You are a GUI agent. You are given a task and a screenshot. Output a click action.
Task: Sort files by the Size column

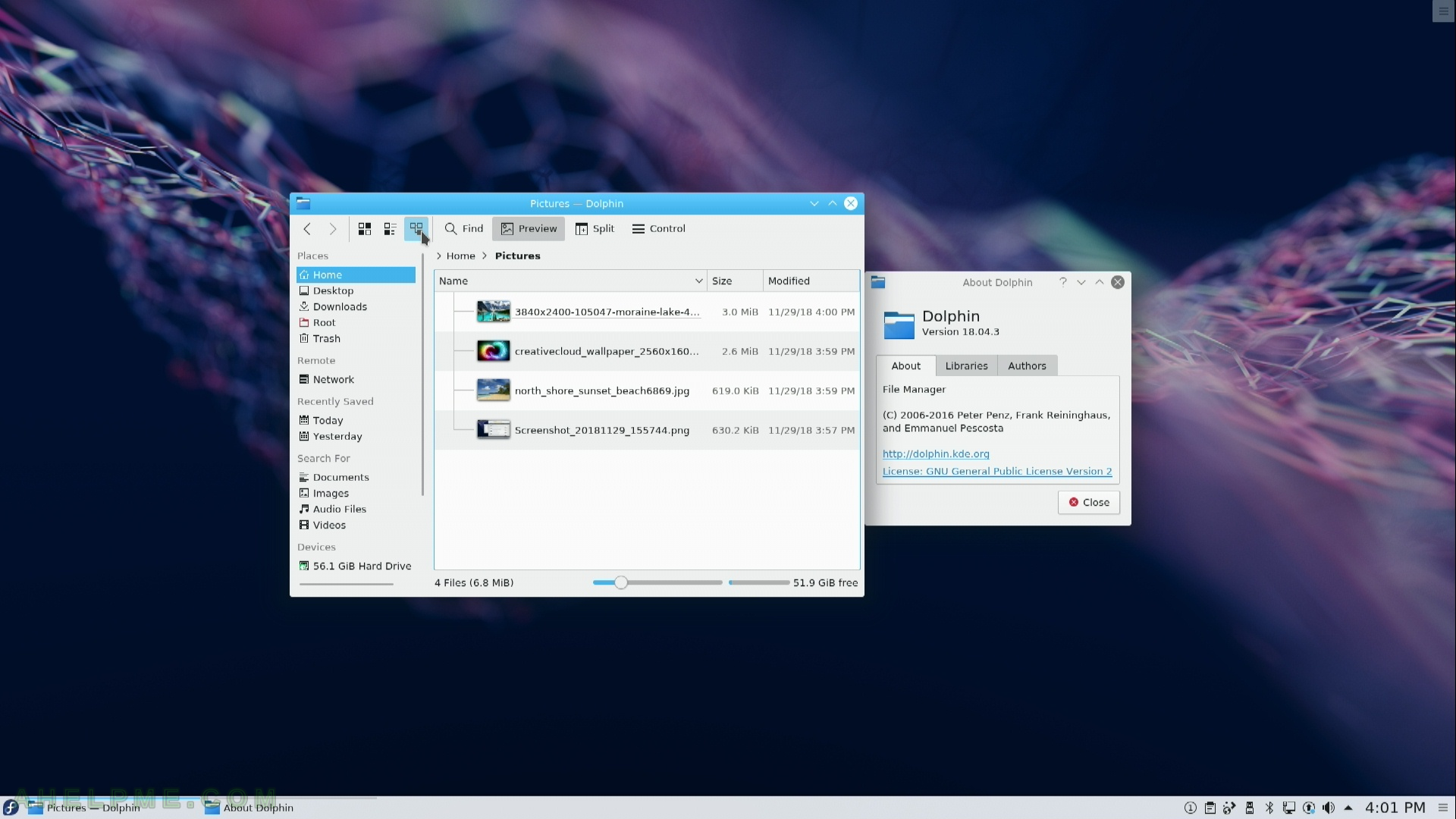pyautogui.click(x=735, y=281)
